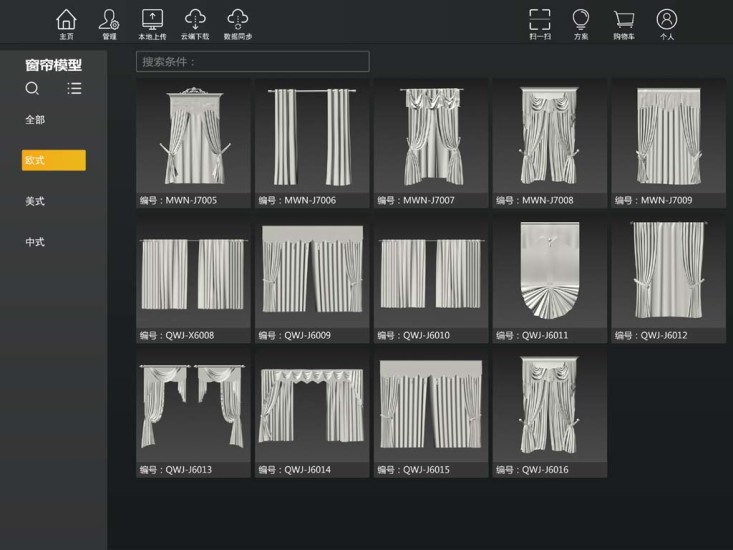The height and width of the screenshot is (550, 733).
Task: Open the shopping cart (购物车) icon
Action: click(624, 20)
